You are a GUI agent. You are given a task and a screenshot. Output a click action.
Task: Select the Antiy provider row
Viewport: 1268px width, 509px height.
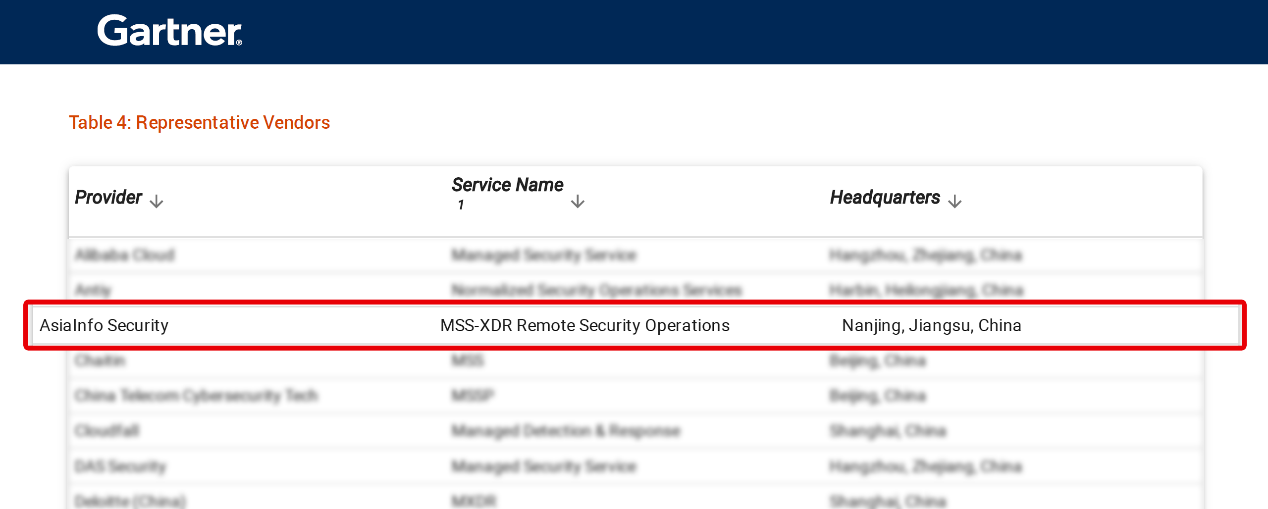(93, 290)
